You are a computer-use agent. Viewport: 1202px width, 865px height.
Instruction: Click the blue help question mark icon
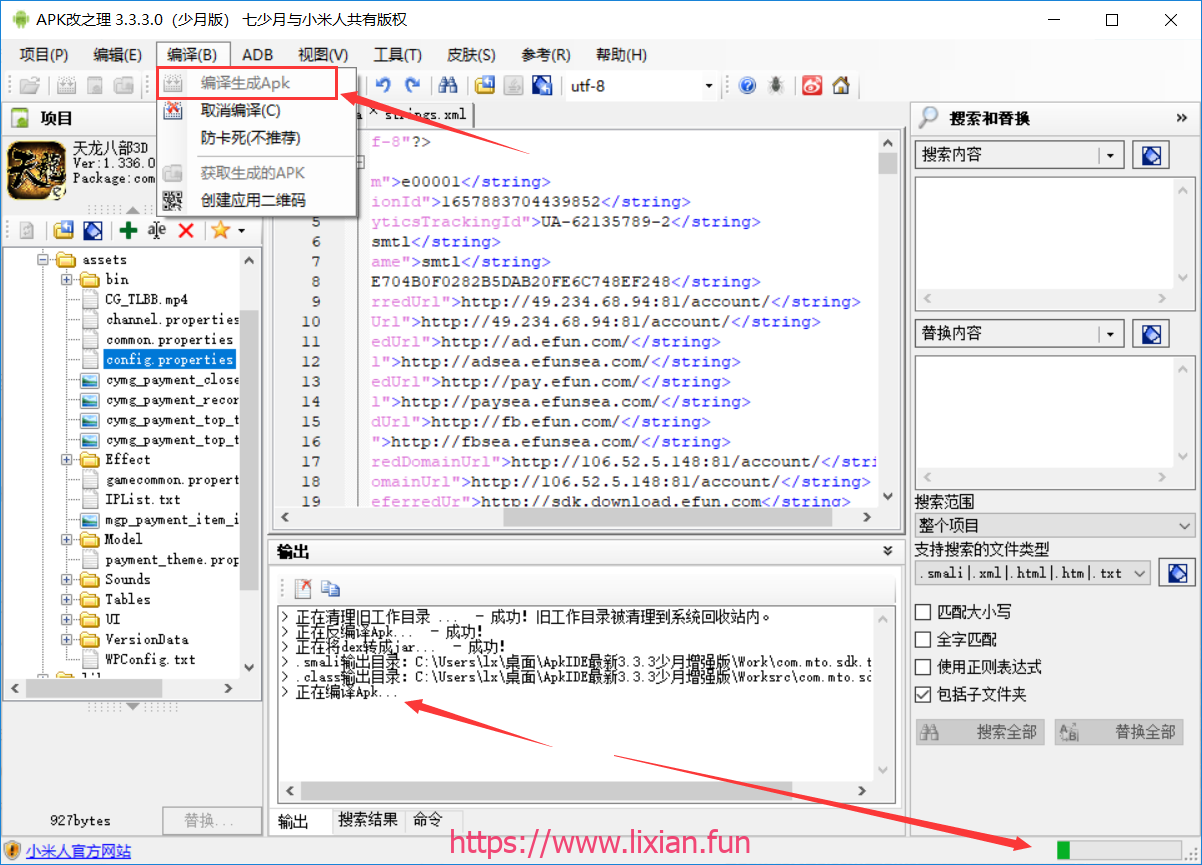pyautogui.click(x=747, y=86)
